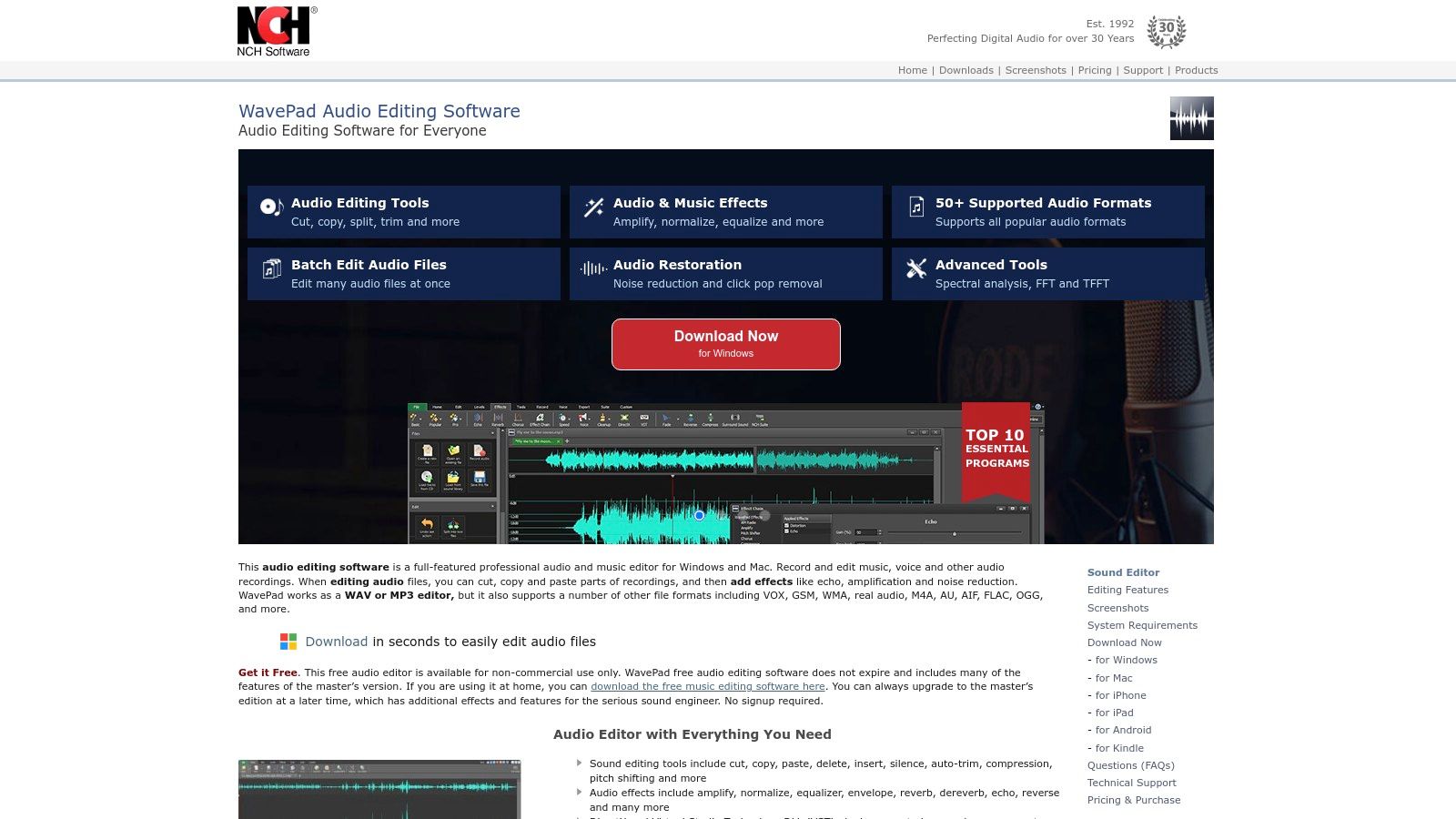Open the Audio & Music Effects feature card

tap(726, 212)
